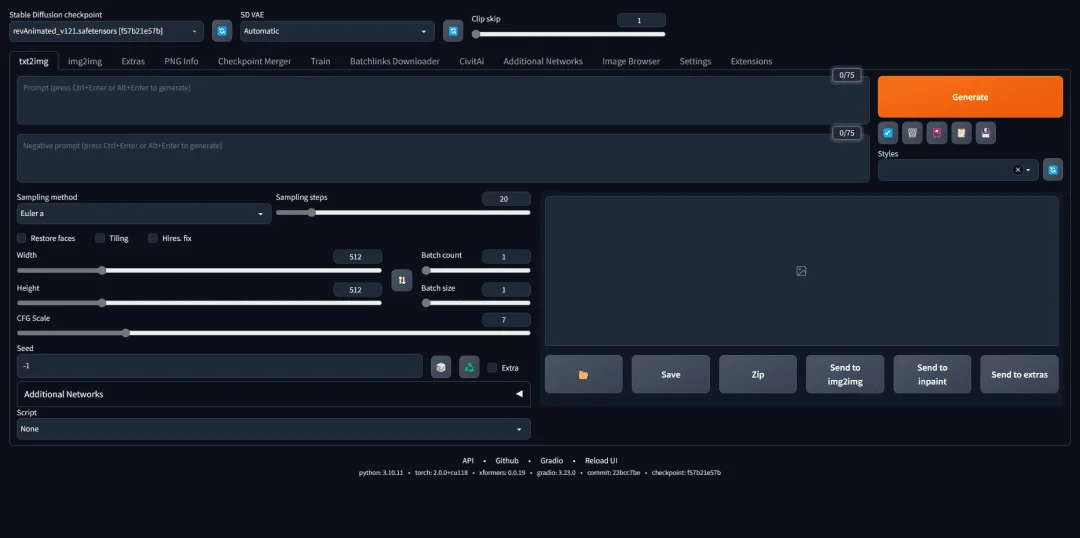Image resolution: width=1080 pixels, height=538 pixels.
Task: Click into the Negative prompt text box
Action: pos(443,158)
